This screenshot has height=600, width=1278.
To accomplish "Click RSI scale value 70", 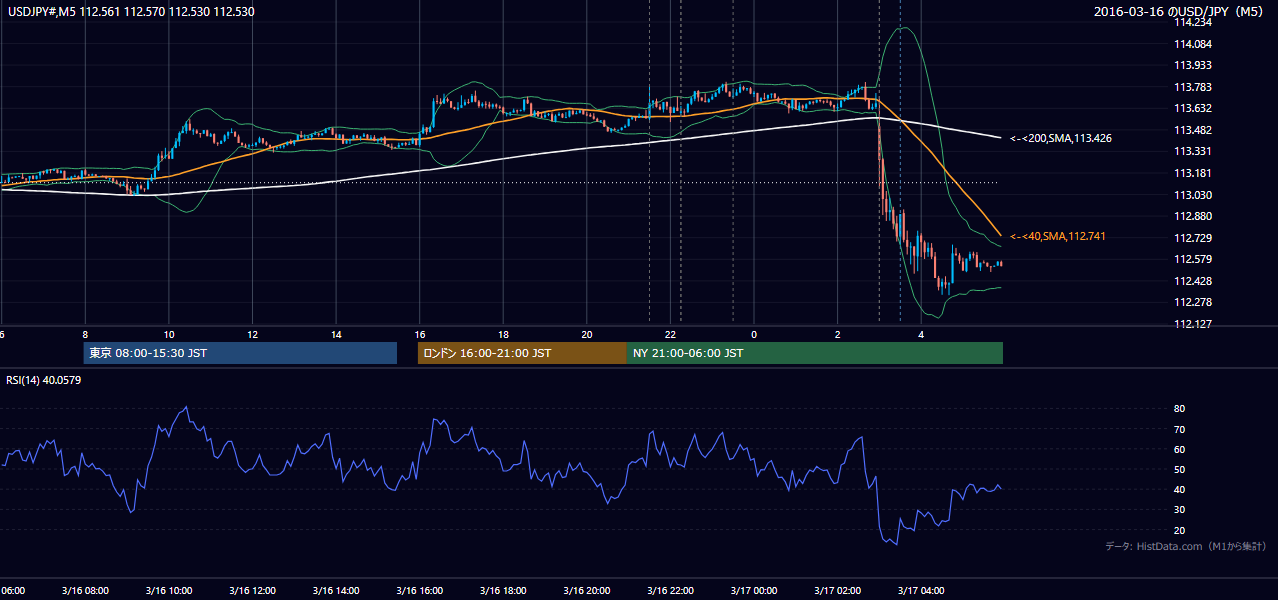I will click(x=1180, y=429).
